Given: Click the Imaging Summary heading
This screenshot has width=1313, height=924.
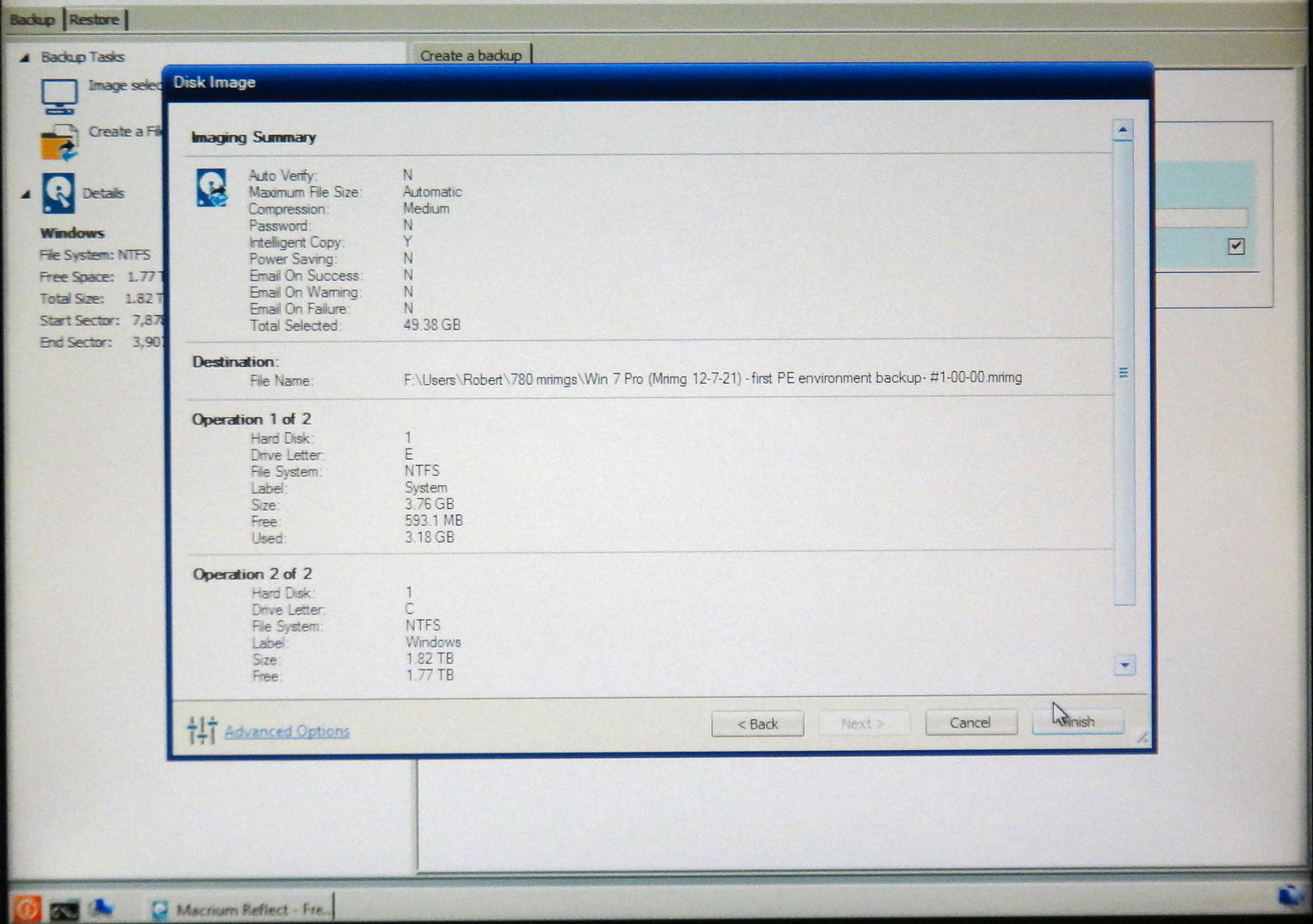Looking at the screenshot, I should coord(253,137).
